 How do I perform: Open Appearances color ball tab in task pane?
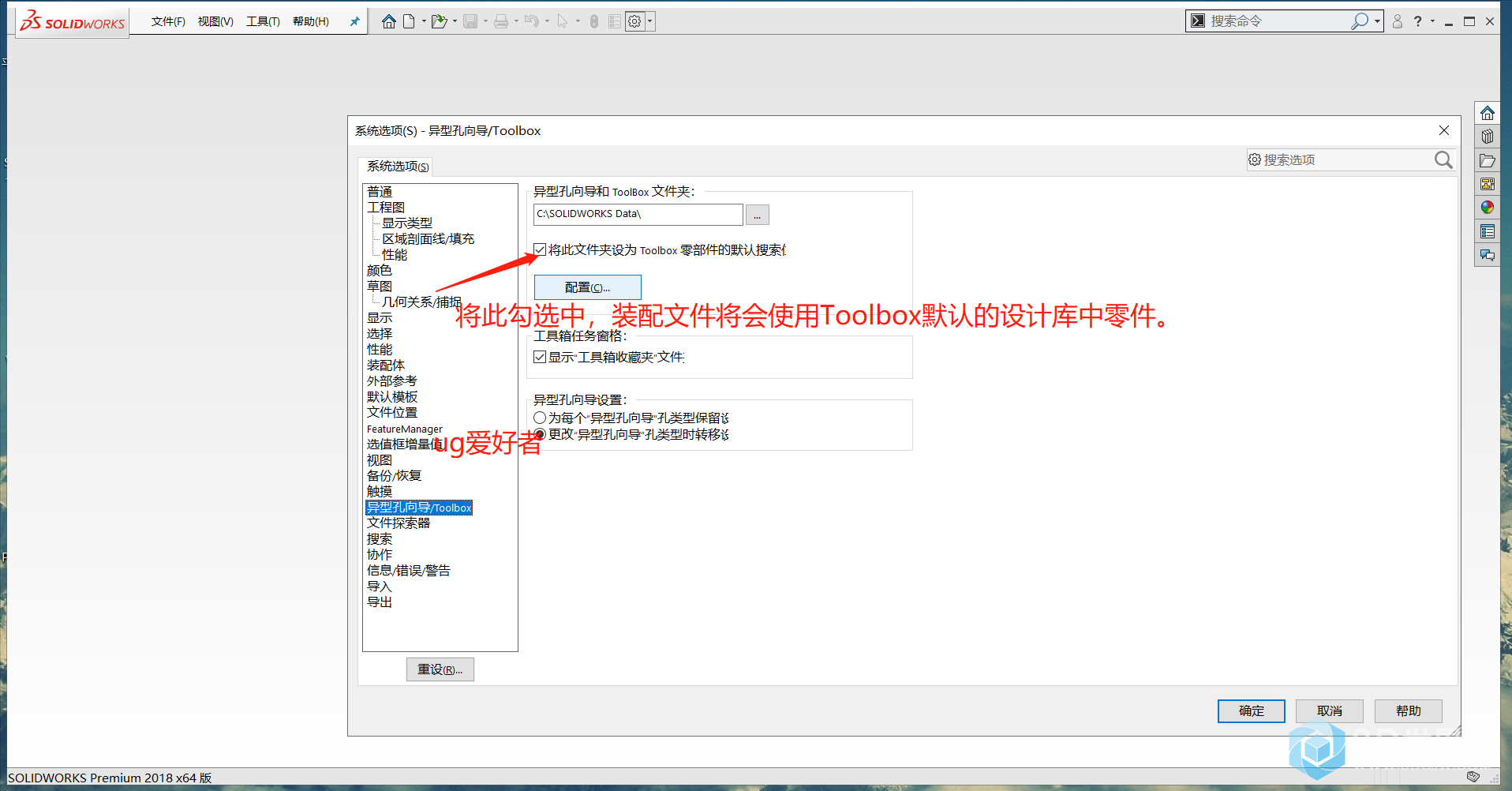tap(1488, 208)
